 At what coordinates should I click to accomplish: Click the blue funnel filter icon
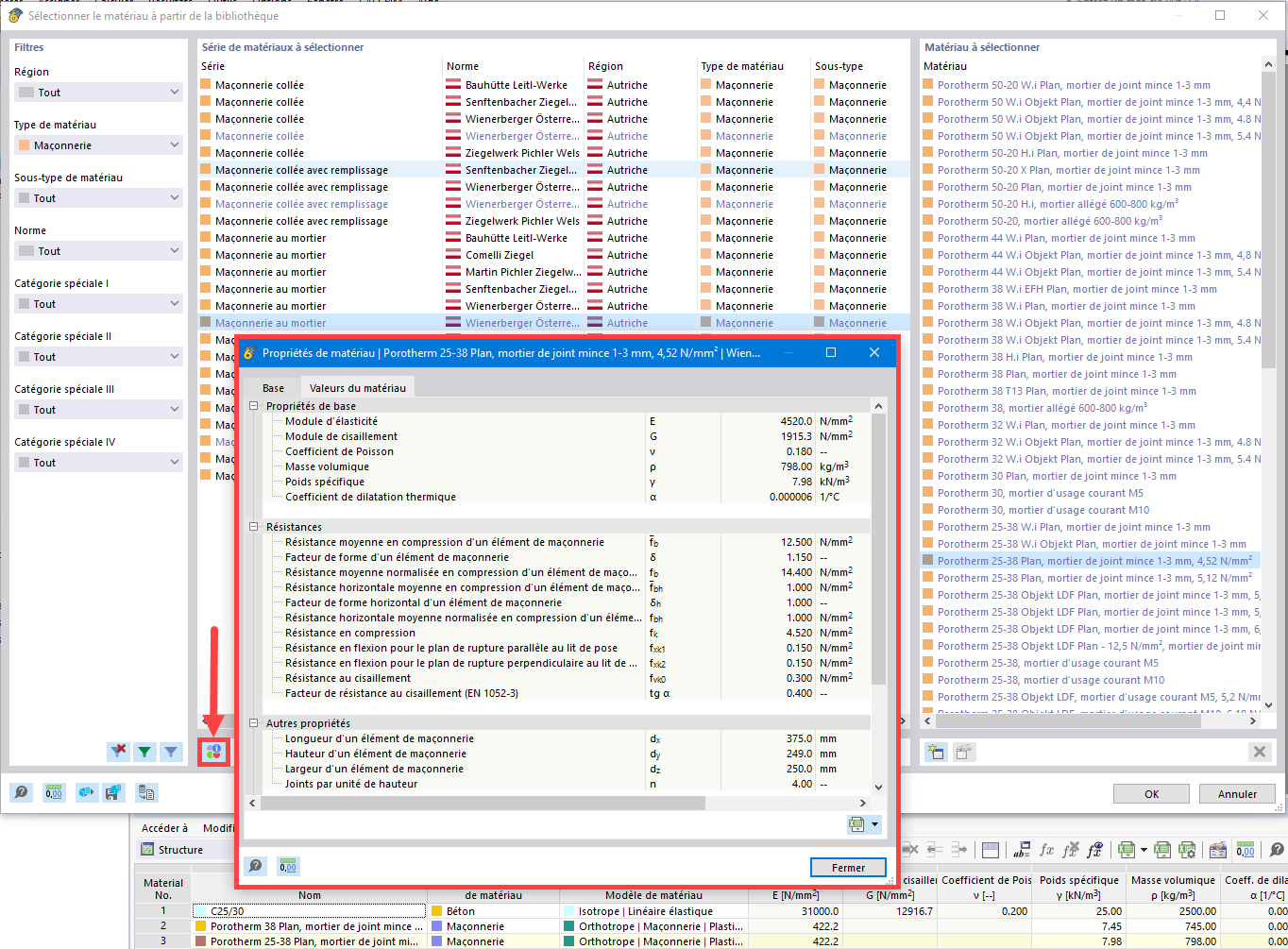(171, 752)
